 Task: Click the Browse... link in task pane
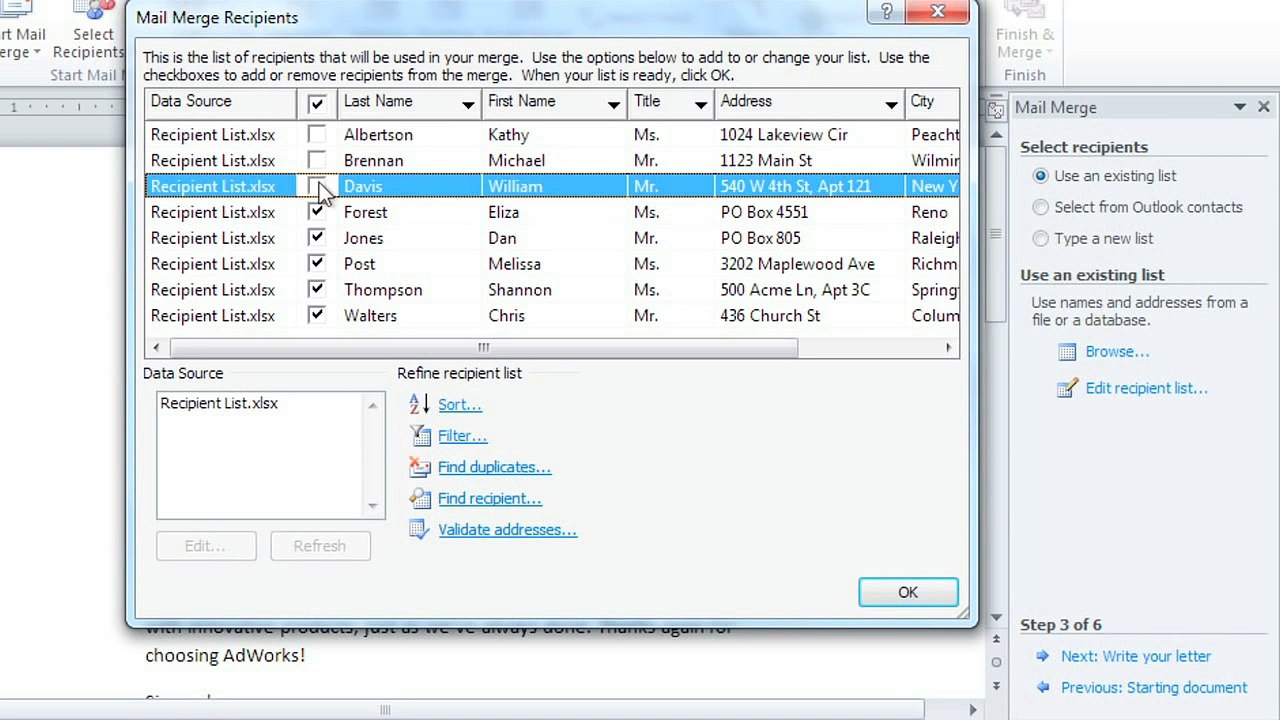(1117, 352)
